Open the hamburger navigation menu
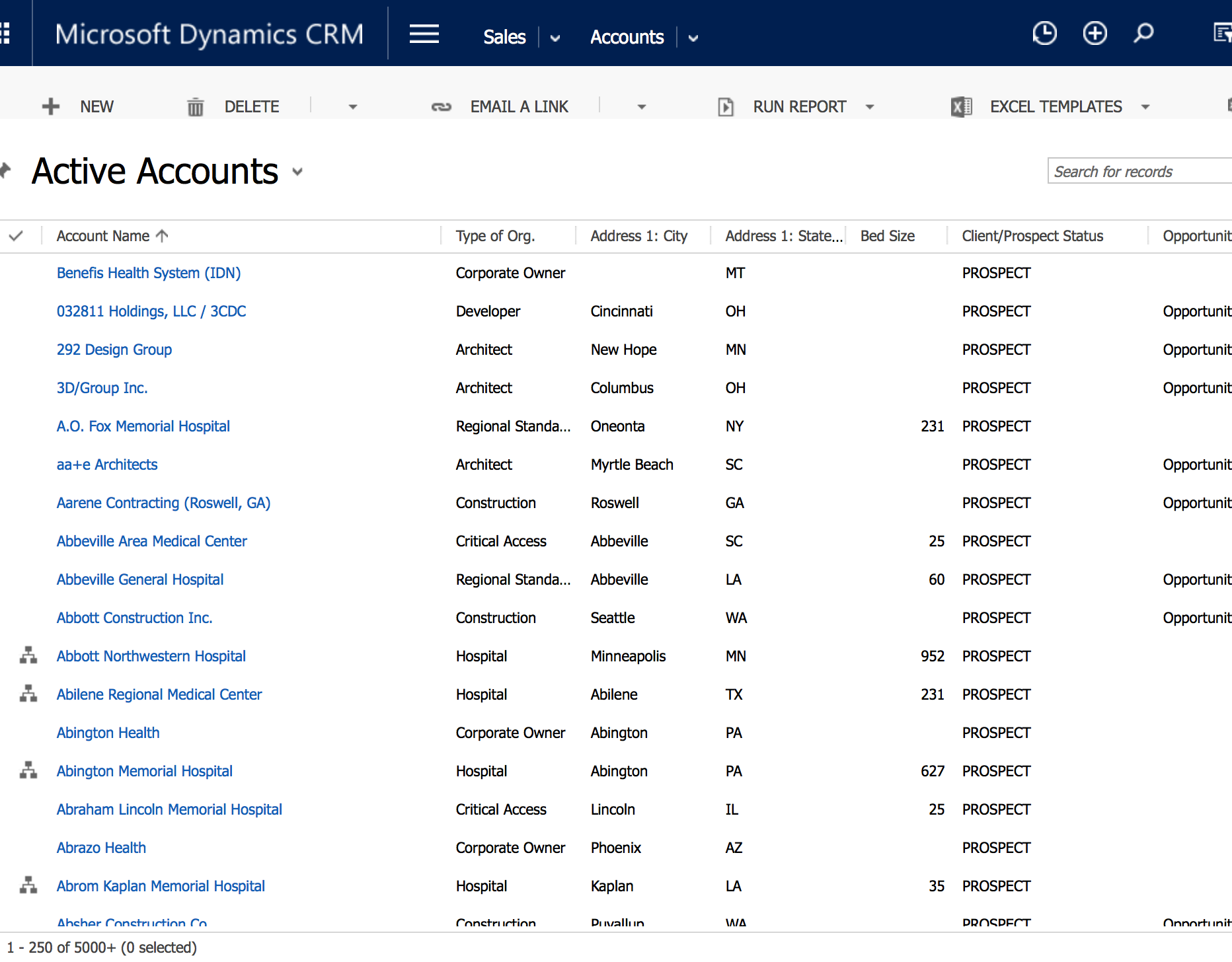This screenshot has height=962, width=1232. coord(424,33)
